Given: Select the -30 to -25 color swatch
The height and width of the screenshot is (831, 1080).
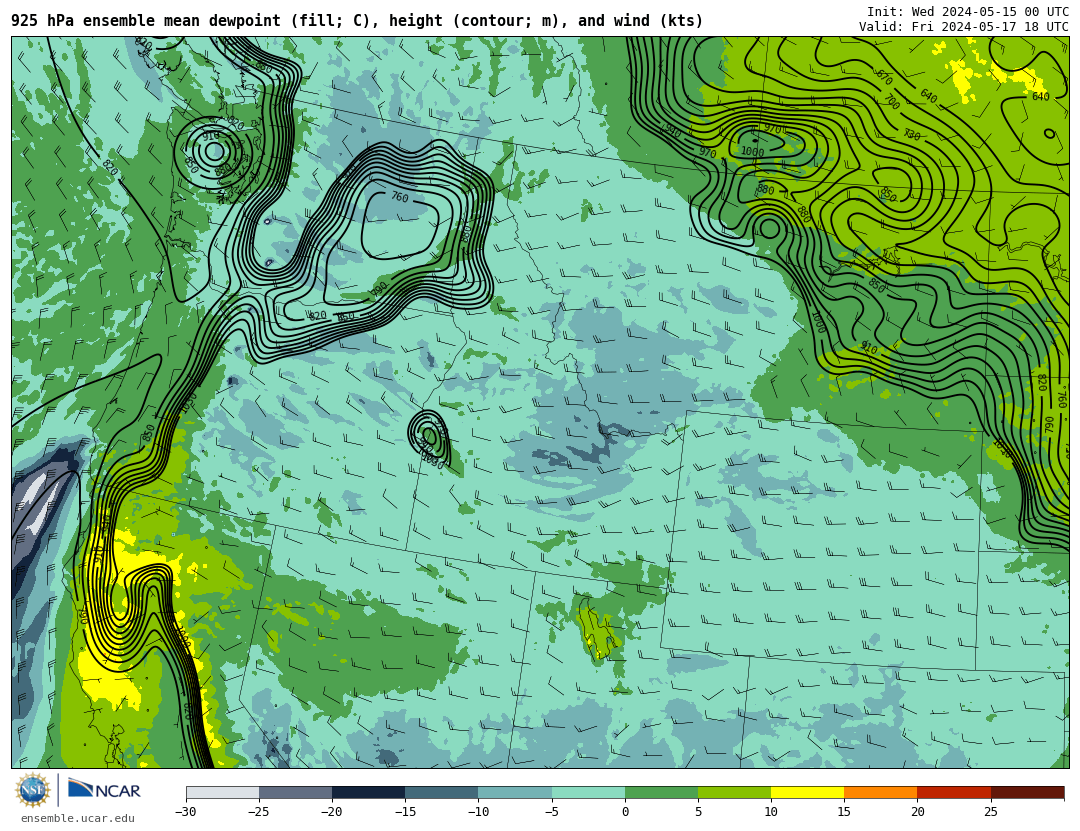Looking at the screenshot, I should (222, 793).
